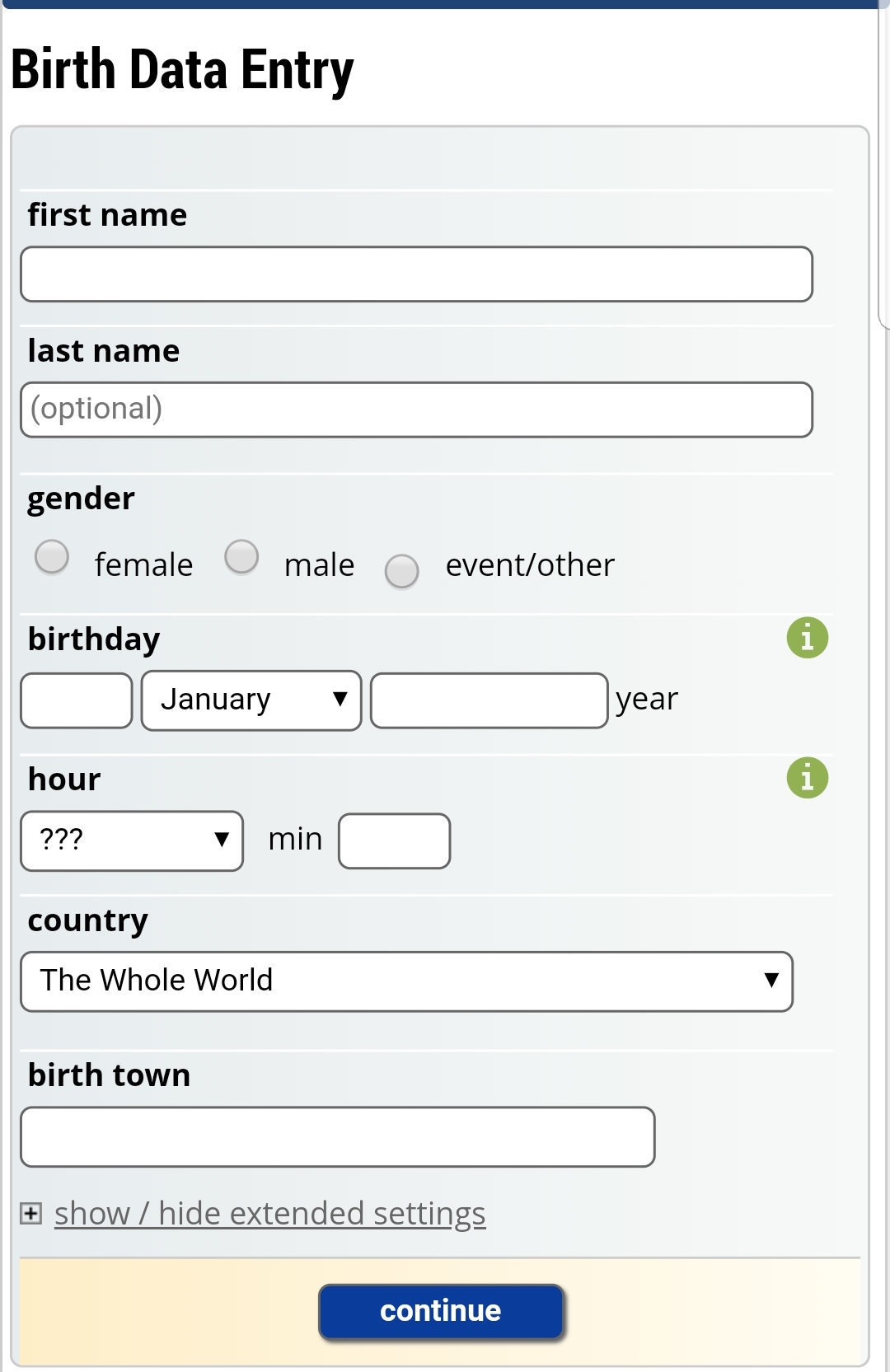Click the plus icon beside extended settings

click(x=31, y=1213)
